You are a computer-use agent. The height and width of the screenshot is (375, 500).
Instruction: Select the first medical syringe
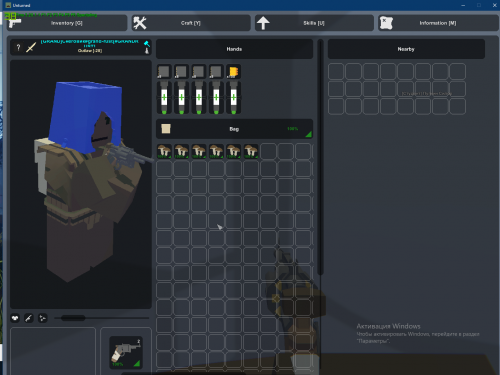tap(164, 97)
